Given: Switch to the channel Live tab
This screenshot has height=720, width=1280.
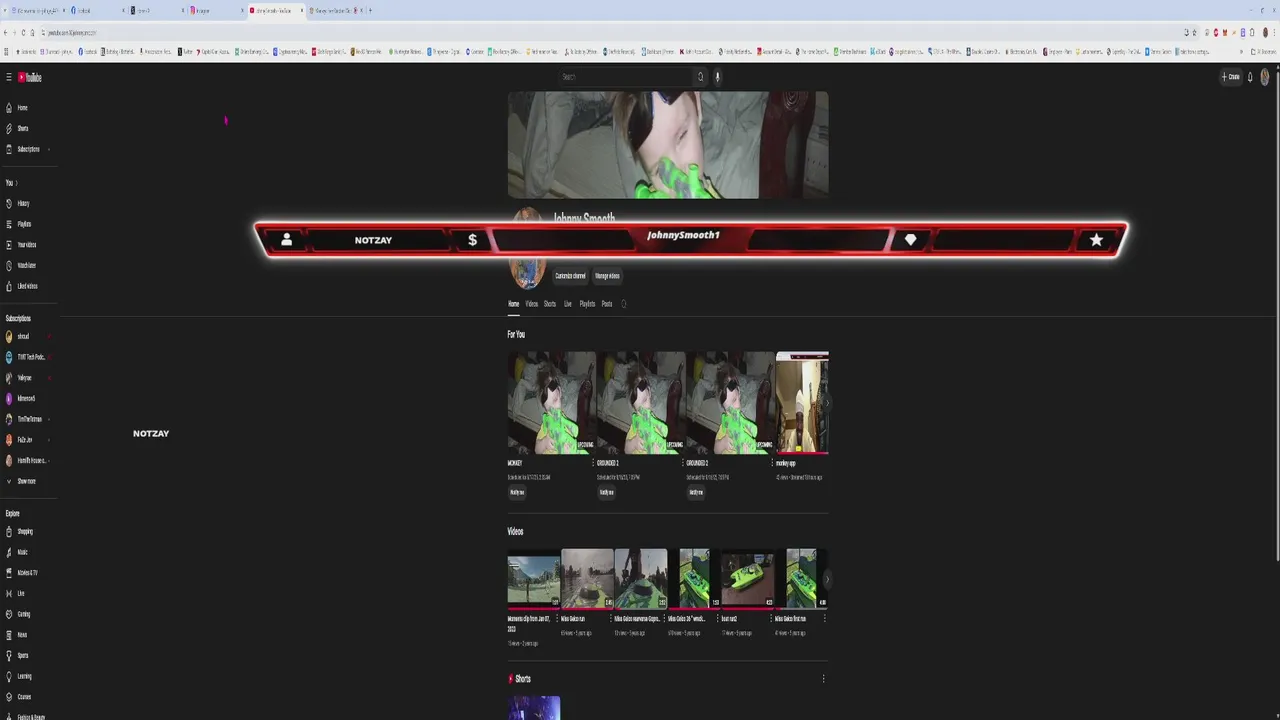Looking at the screenshot, I should 568,304.
